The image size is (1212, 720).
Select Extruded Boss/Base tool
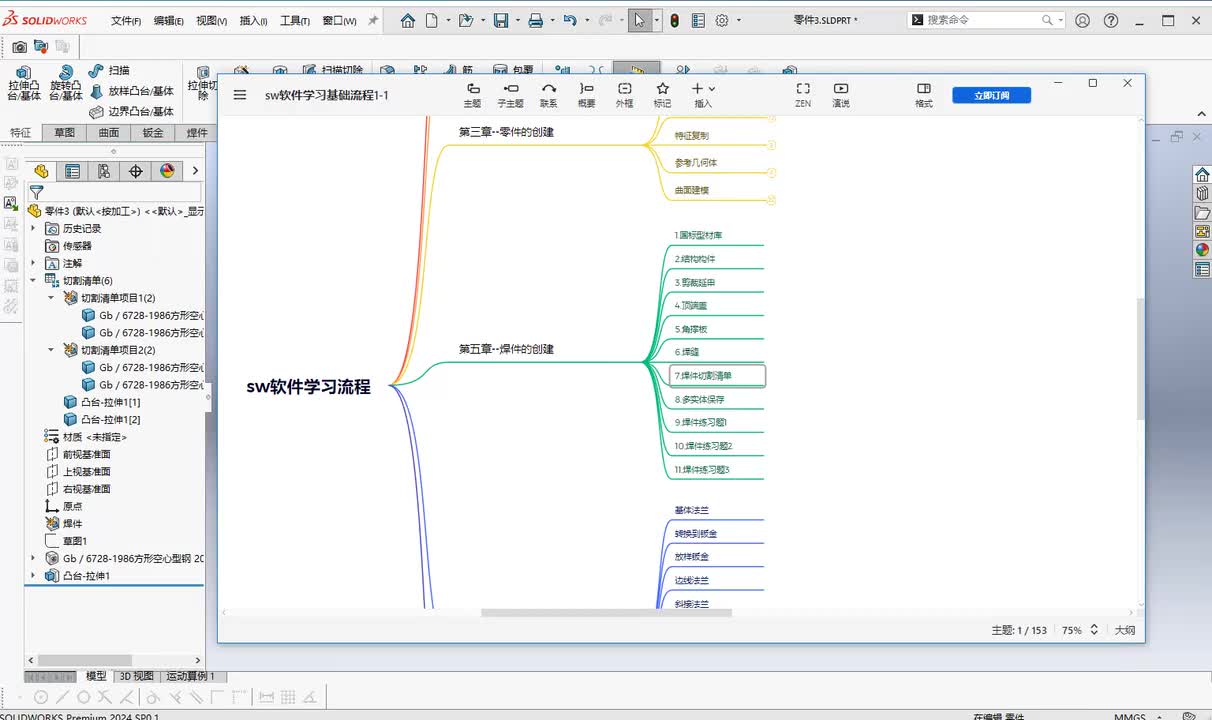point(24,83)
